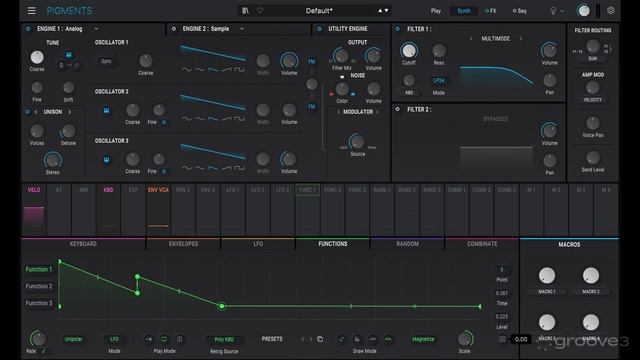The width and height of the screenshot is (640, 360).
Task: Click the ENV VCA modulation source slot
Action: coord(158,209)
